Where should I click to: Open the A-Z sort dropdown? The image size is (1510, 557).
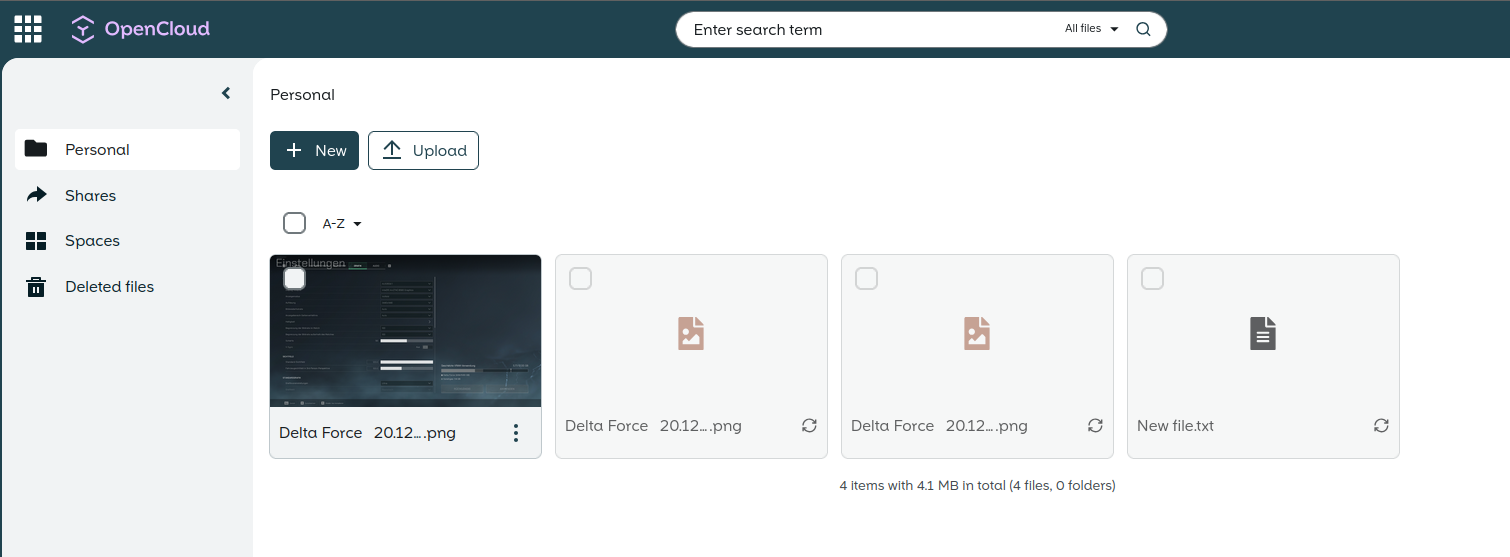tap(341, 224)
